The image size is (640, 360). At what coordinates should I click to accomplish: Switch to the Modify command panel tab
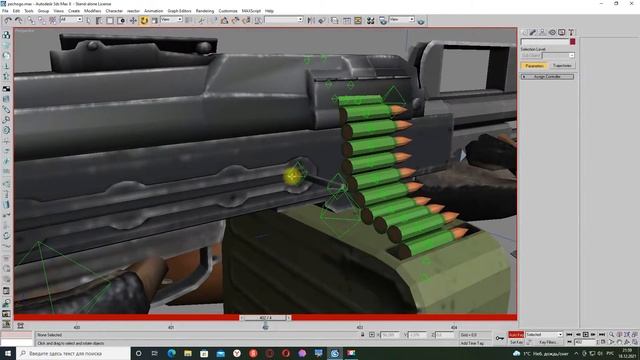pos(533,32)
